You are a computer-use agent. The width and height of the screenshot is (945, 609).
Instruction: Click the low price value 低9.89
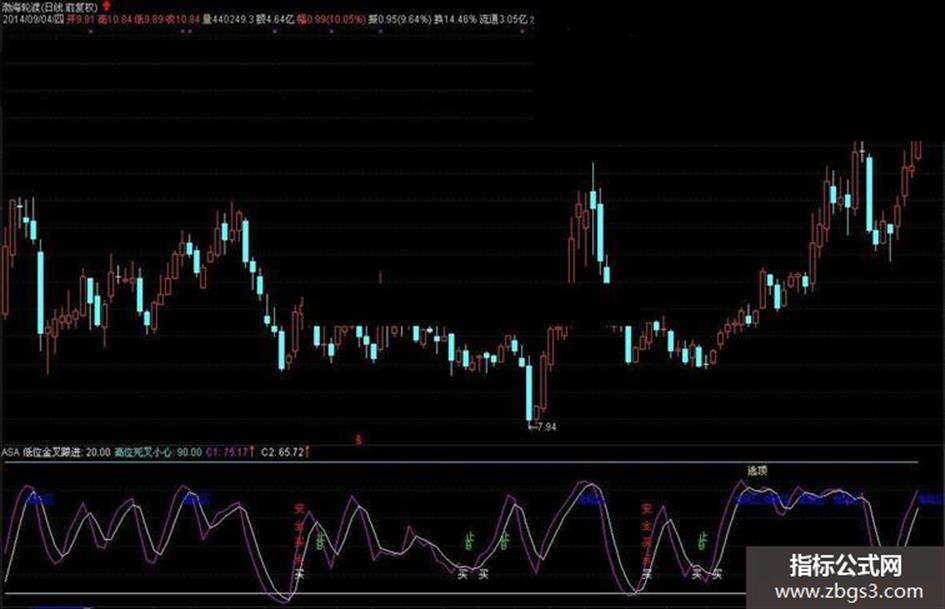click(x=149, y=19)
